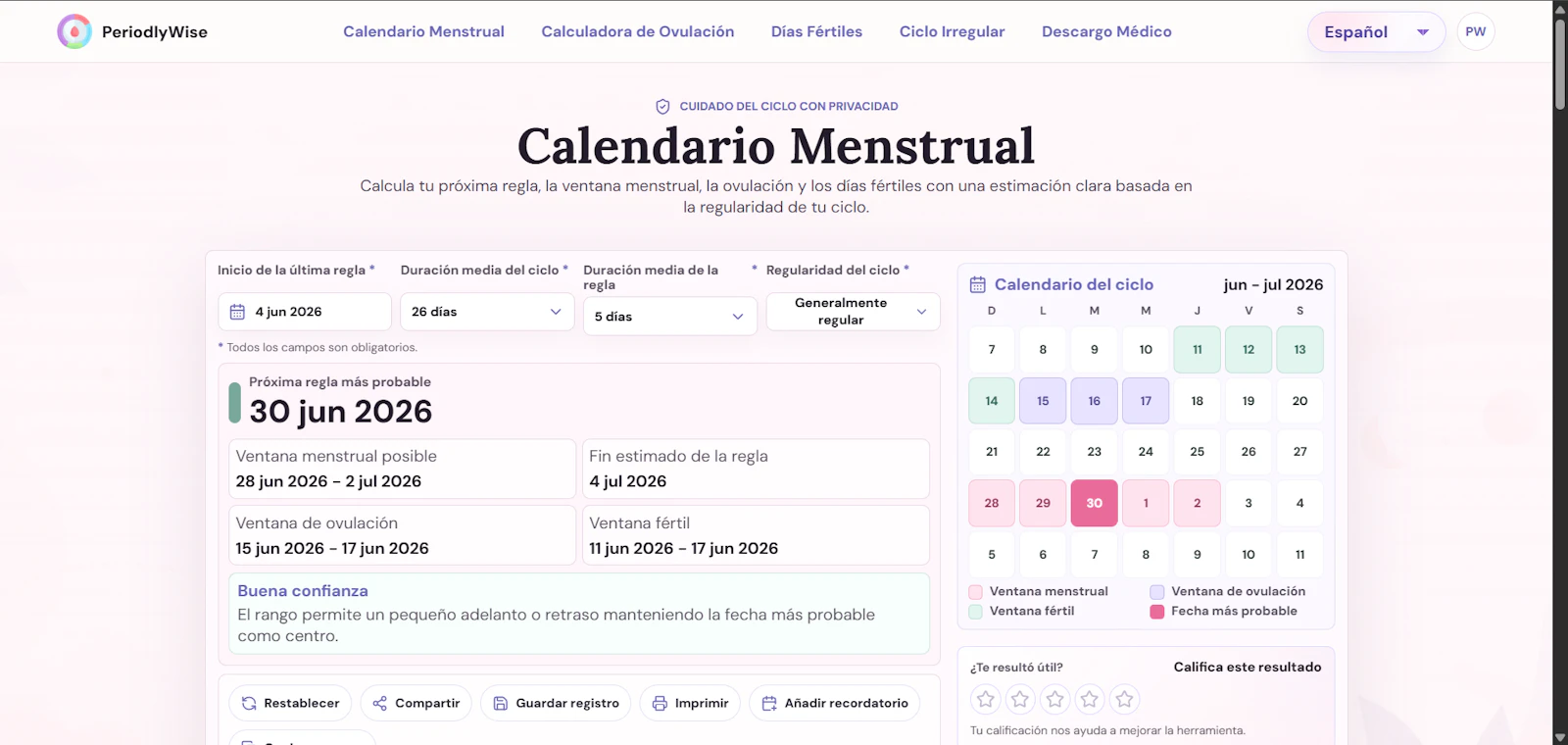Select ovulation day 17 in calendar
Viewport: 1568px width, 745px height.
click(1146, 401)
